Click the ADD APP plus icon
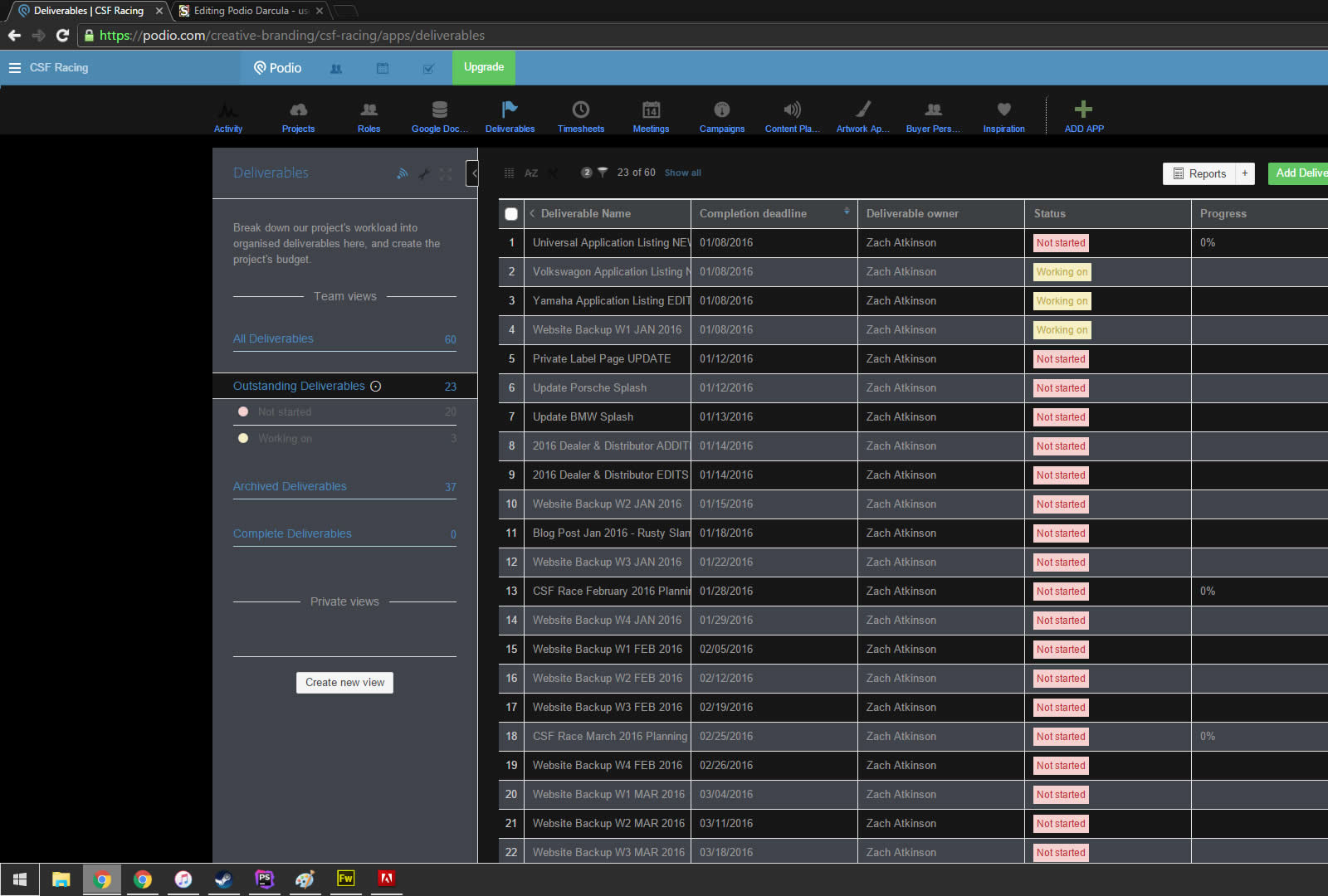1328x896 pixels. 1083,109
